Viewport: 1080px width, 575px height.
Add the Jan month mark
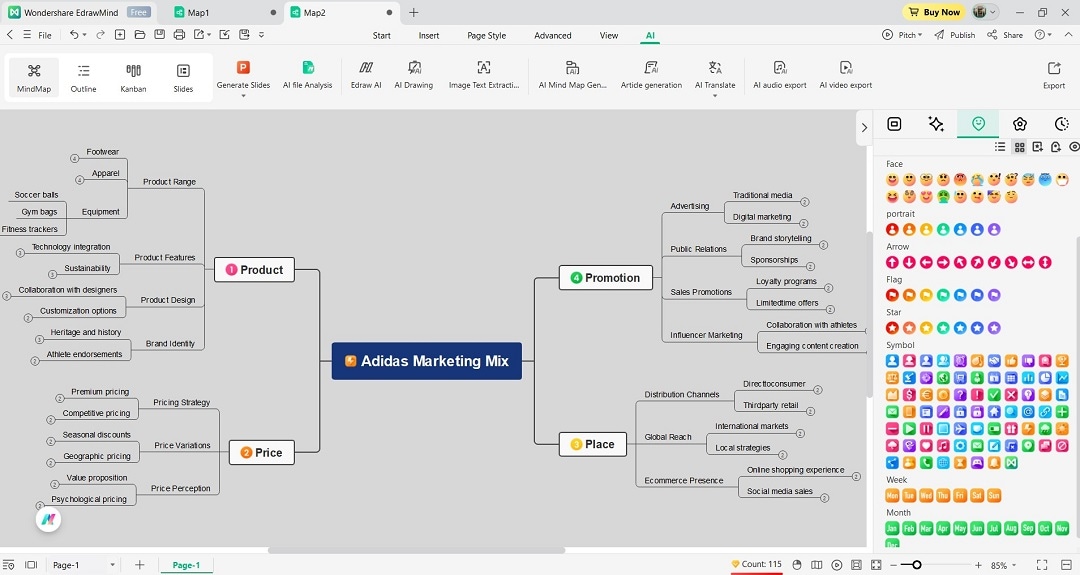coord(893,528)
